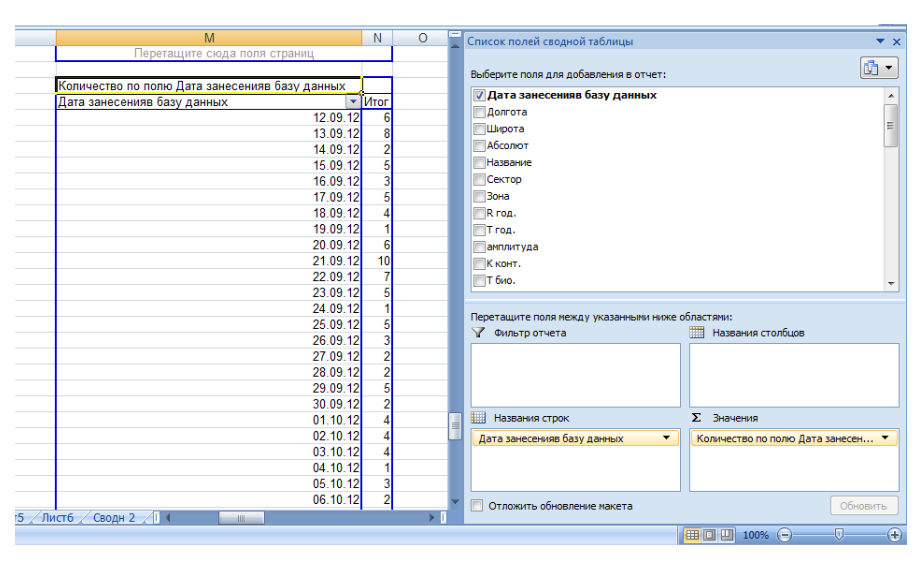The height and width of the screenshot is (585, 919).
Task: Switch to Page Break Preview icon
Action: [x=727, y=535]
